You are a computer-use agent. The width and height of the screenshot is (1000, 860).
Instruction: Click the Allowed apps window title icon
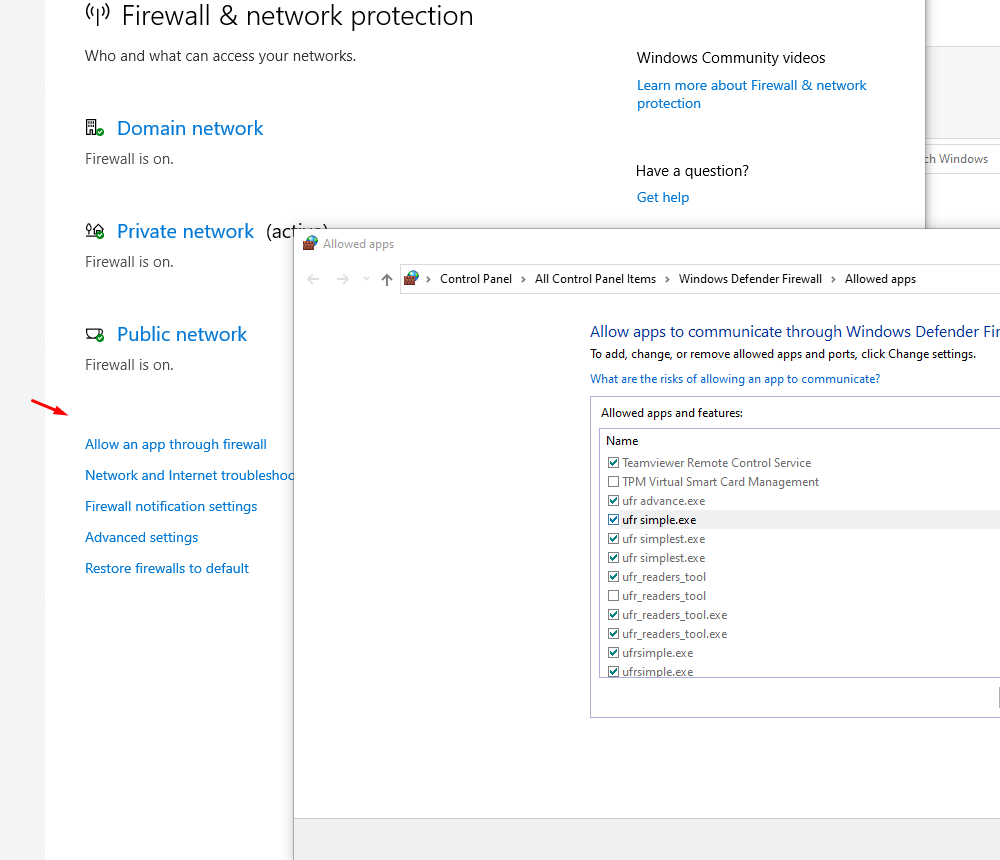click(x=310, y=244)
